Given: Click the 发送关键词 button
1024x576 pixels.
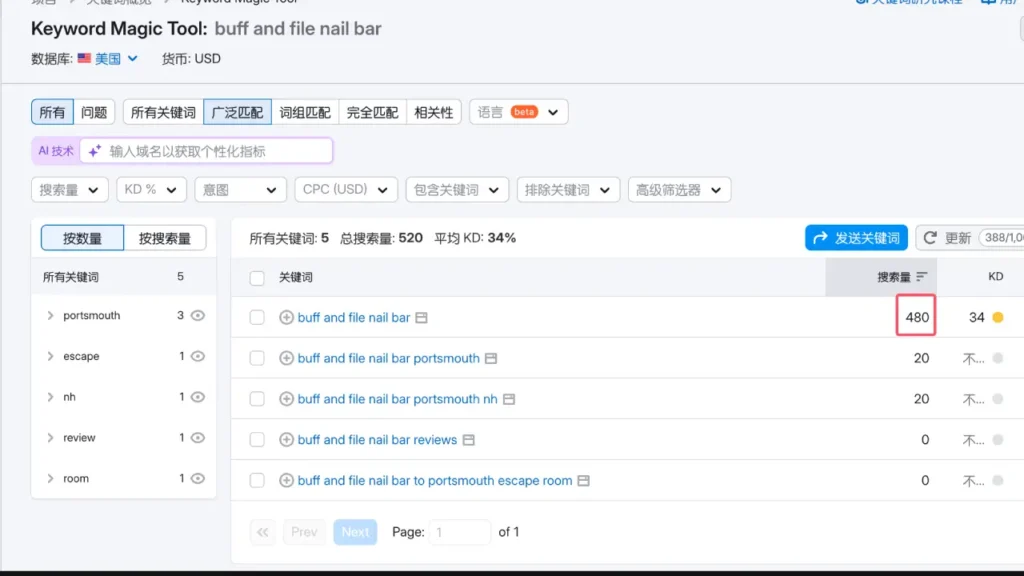Looking at the screenshot, I should (x=856, y=238).
